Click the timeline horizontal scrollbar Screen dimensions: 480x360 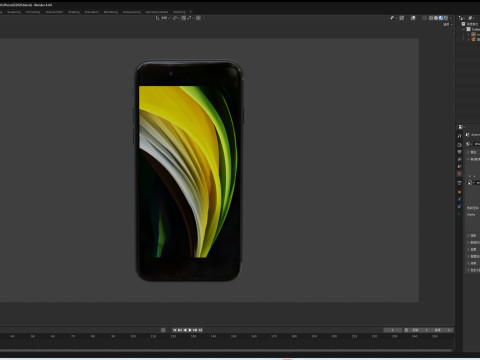pyautogui.click(x=227, y=350)
